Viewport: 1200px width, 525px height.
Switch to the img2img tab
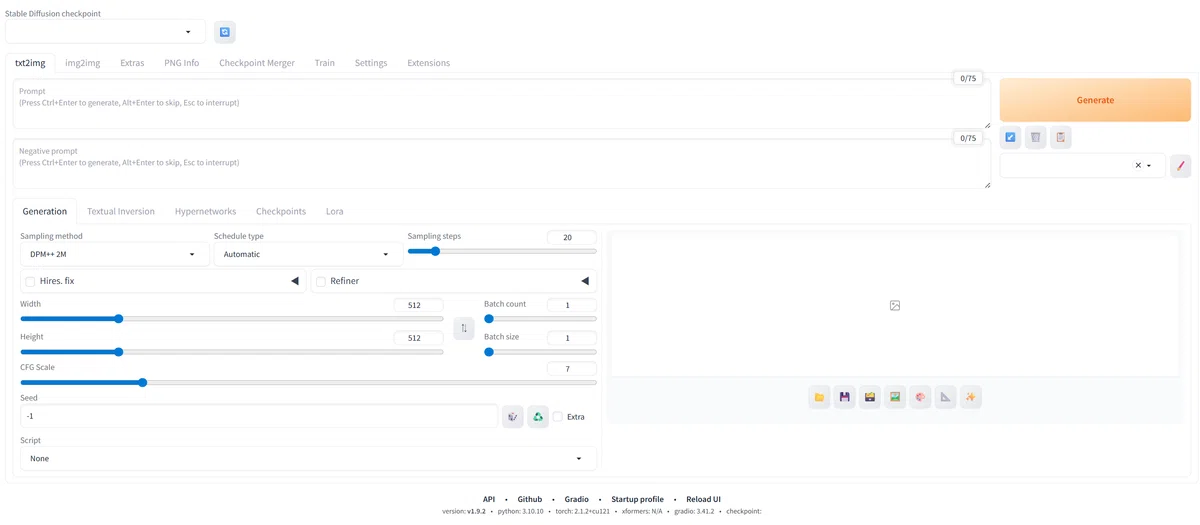tap(83, 63)
